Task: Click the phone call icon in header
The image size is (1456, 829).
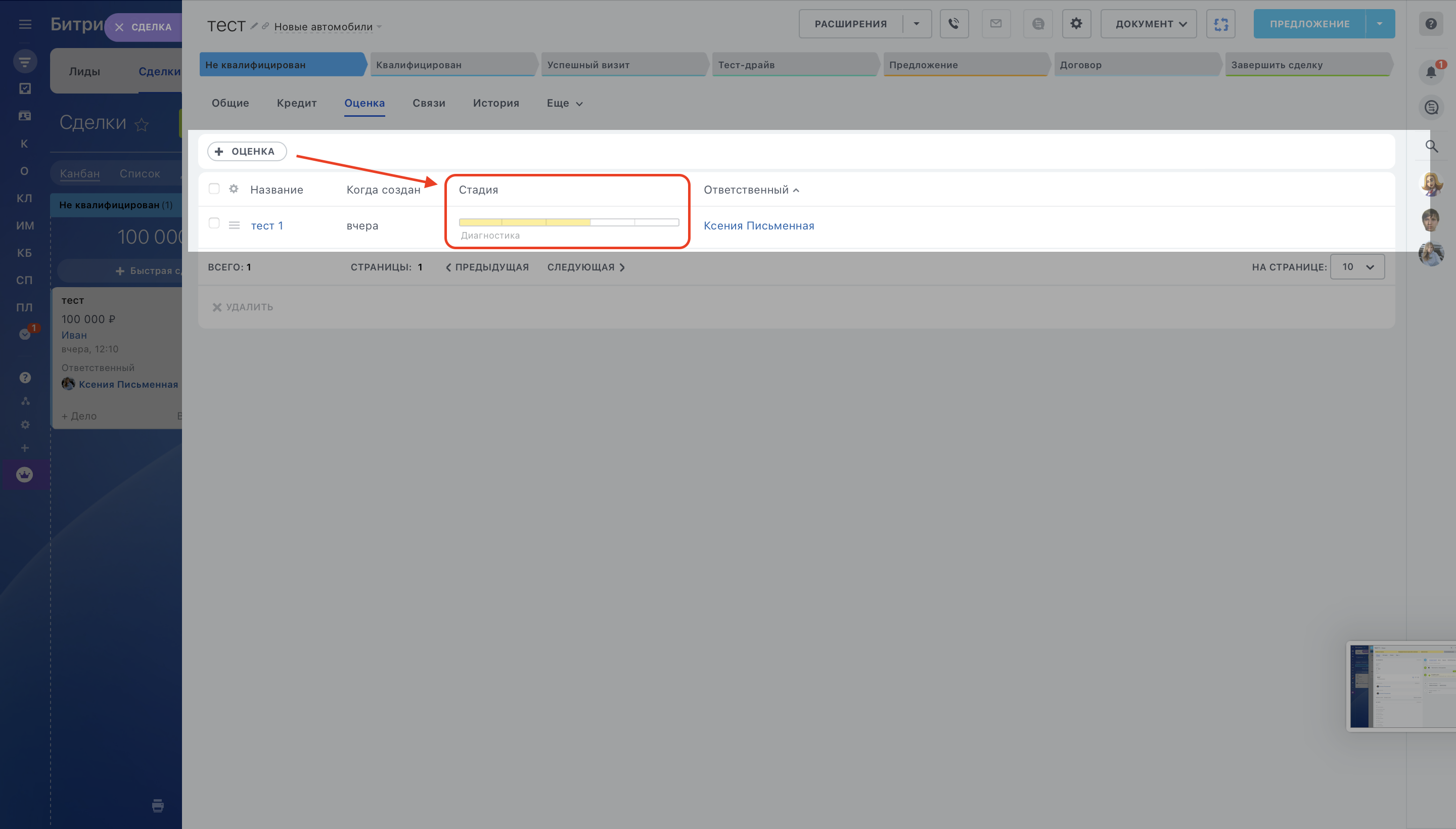Action: 954,24
